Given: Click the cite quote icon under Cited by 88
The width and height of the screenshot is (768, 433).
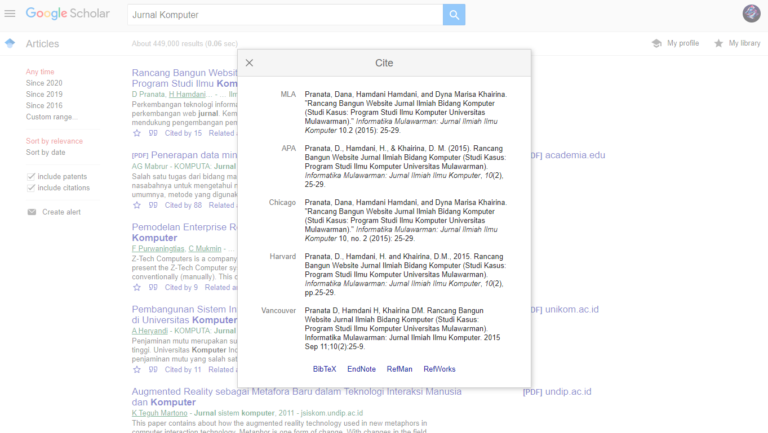Looking at the screenshot, I should point(153,205).
